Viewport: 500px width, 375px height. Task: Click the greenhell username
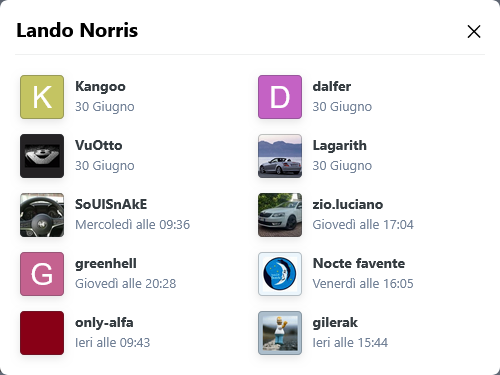(106, 264)
